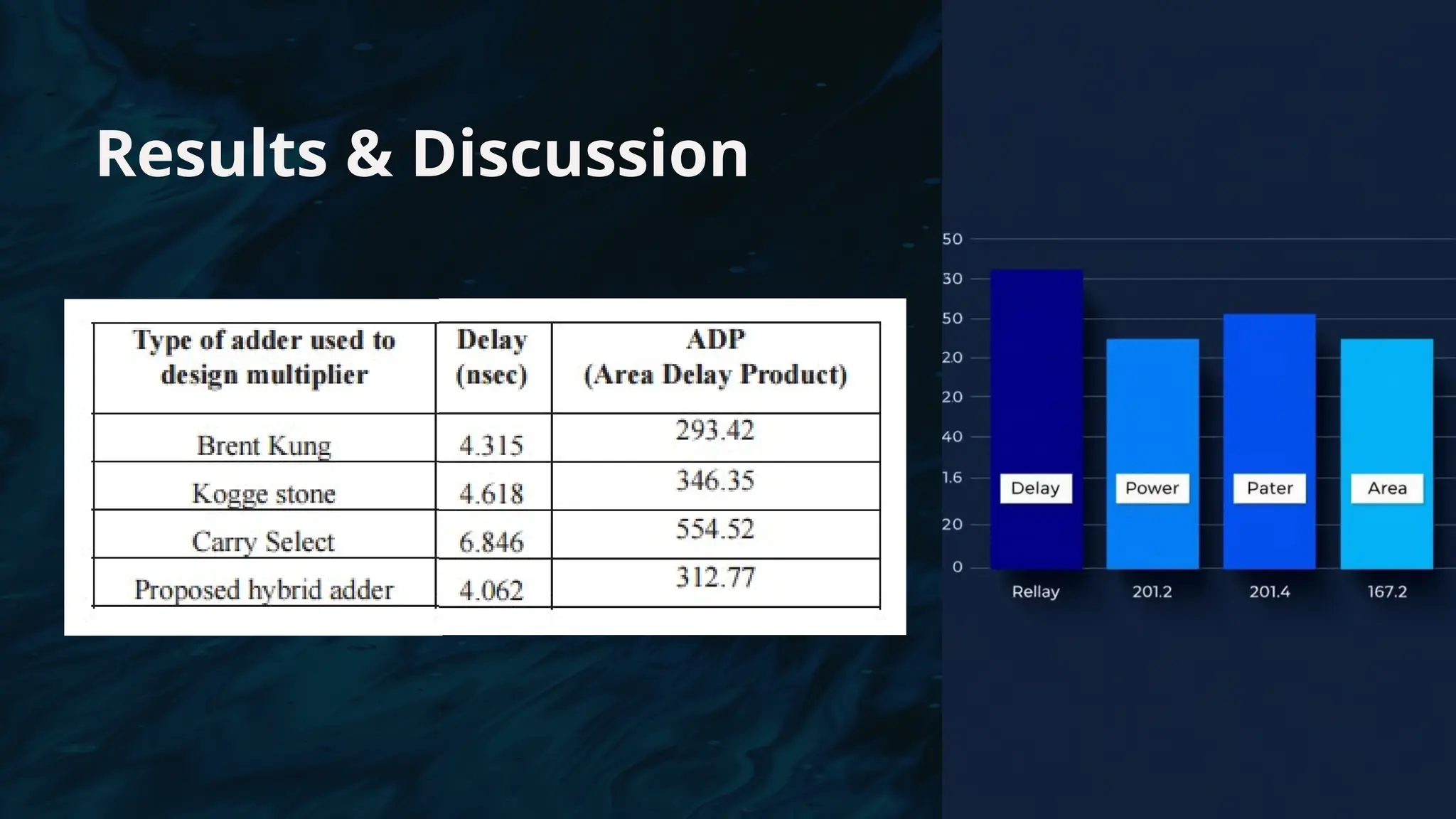Screen dimensions: 1456x819
Task: Click the 554.52 ADP value
Action: click(714, 529)
